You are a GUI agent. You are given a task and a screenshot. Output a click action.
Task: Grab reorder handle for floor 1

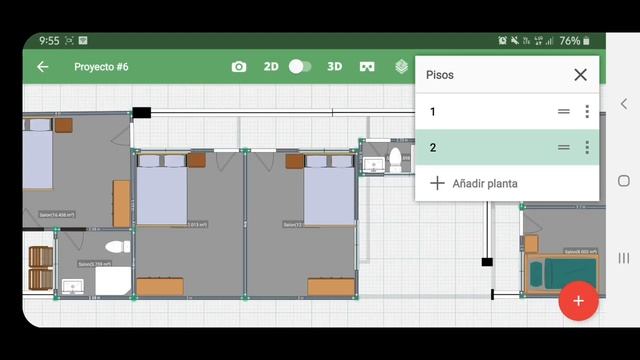[564, 111]
